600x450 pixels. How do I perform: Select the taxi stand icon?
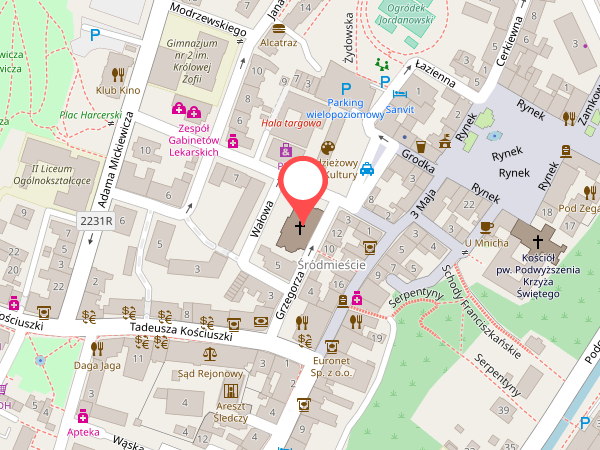[367, 169]
